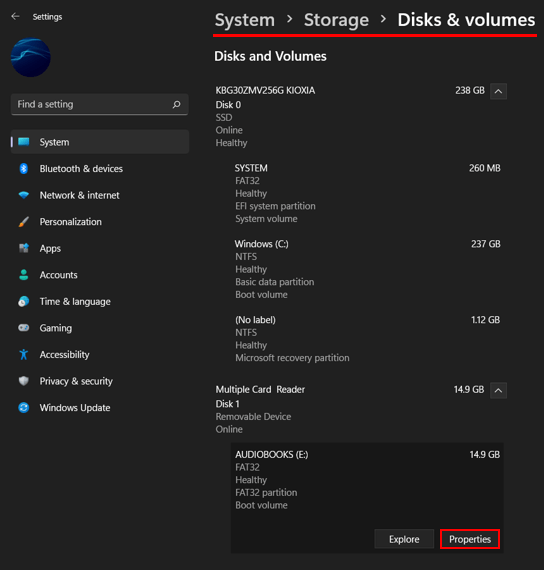This screenshot has width=544, height=570.
Task: Navigate to System breadcrumb
Action: 245,20
